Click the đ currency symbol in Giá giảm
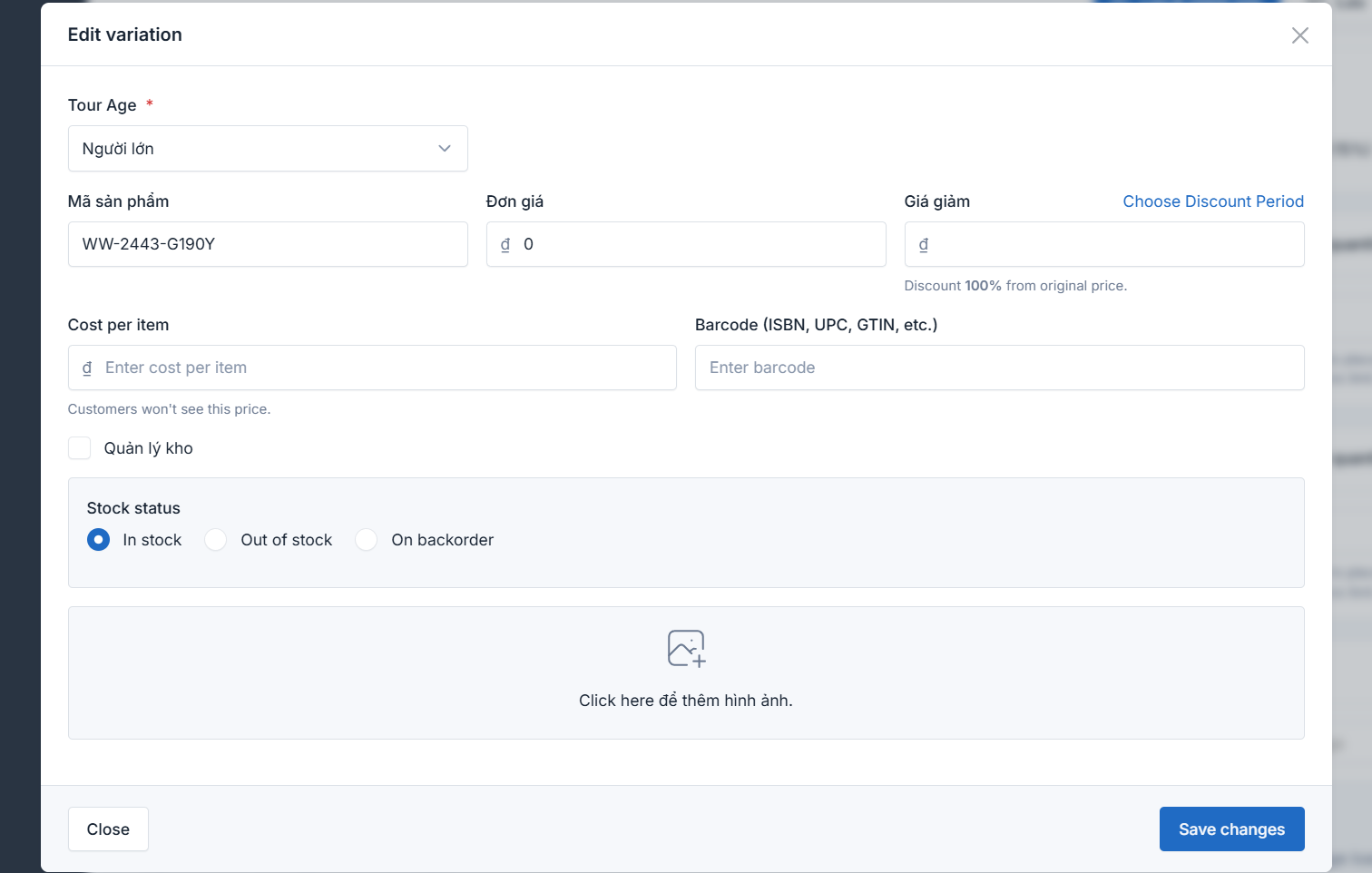The image size is (1372, 873). click(x=924, y=244)
